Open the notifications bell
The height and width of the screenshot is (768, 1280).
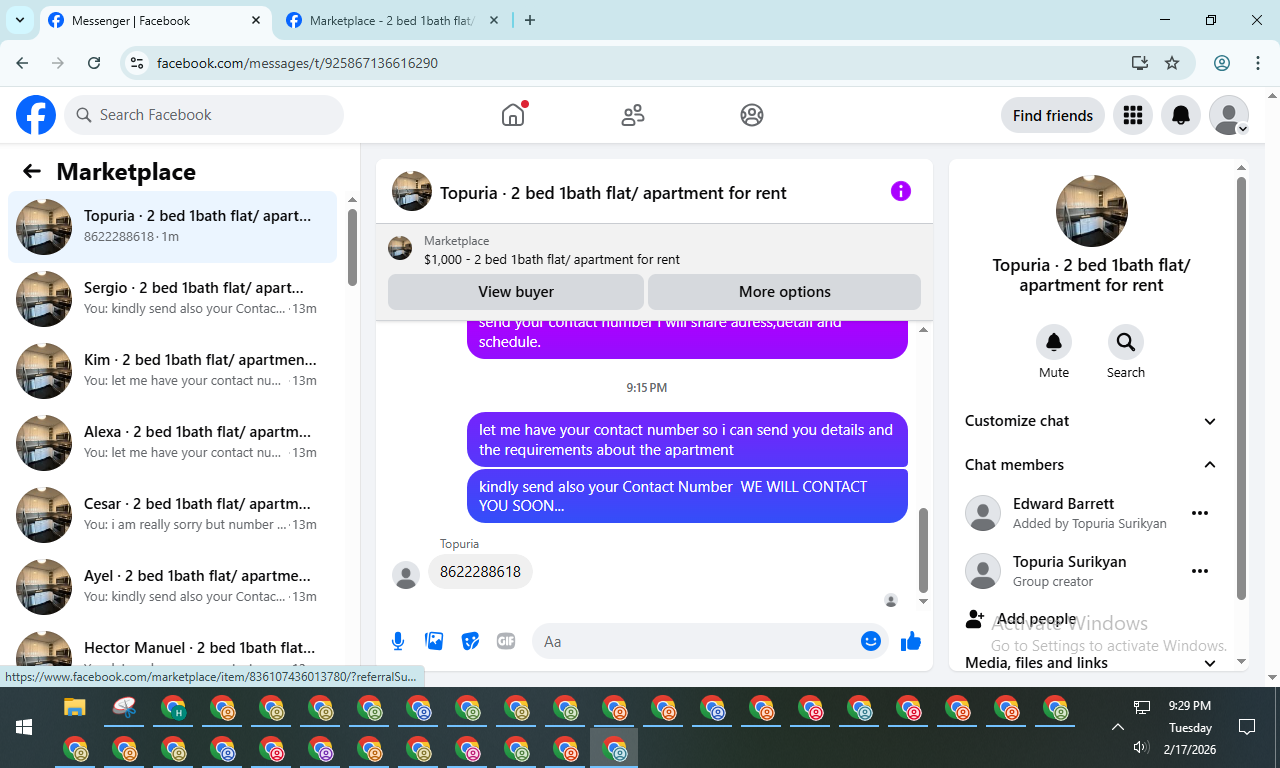(1181, 115)
